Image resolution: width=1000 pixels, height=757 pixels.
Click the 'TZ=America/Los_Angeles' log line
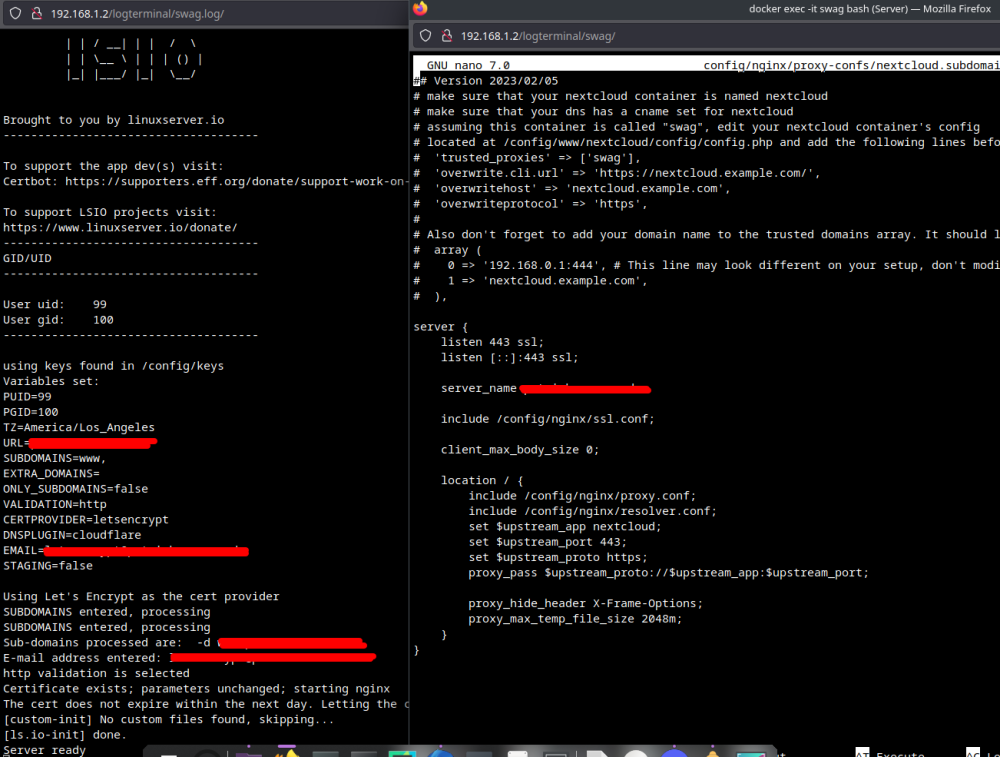pos(79,427)
